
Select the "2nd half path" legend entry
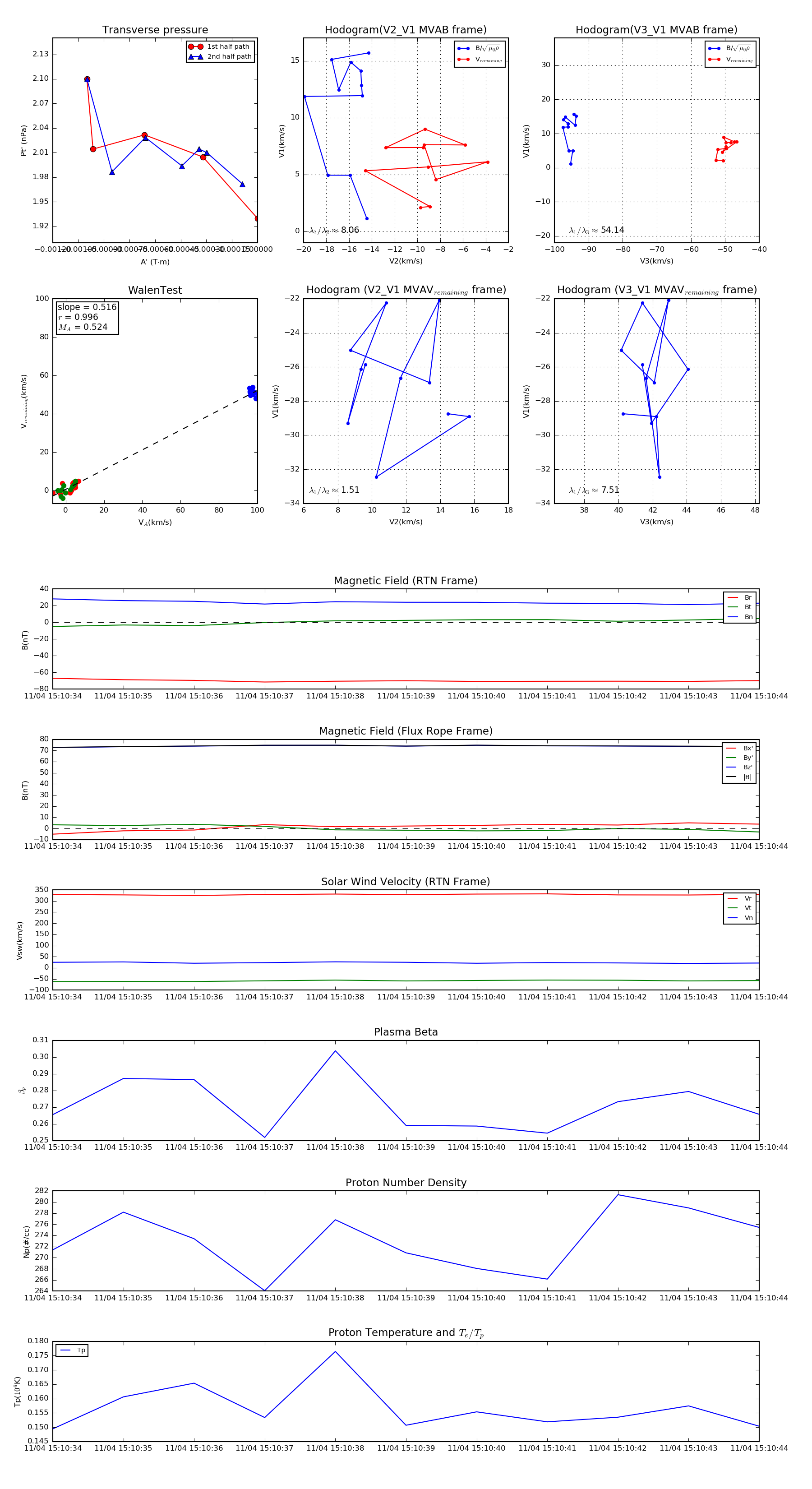pos(221,57)
